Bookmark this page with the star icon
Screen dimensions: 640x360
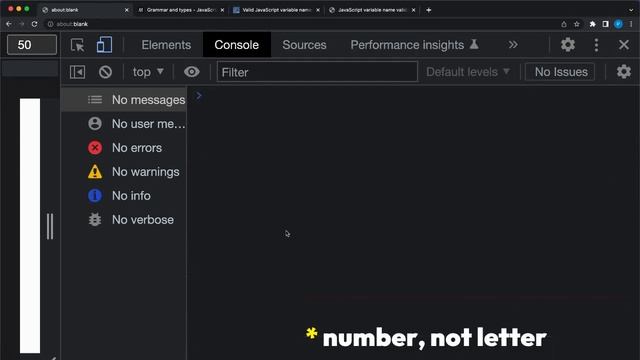577,24
